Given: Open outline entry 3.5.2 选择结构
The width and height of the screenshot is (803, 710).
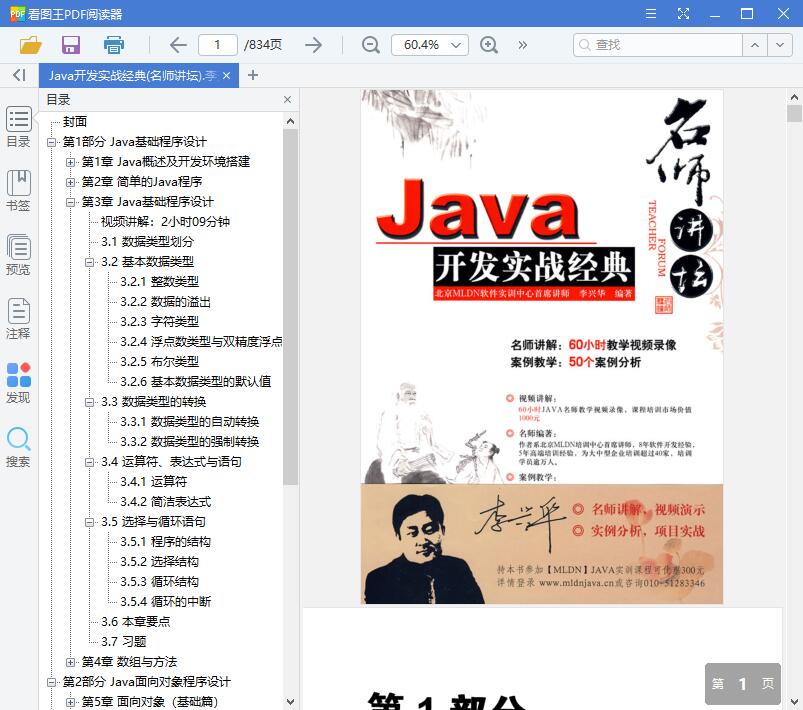Looking at the screenshot, I should [x=159, y=561].
